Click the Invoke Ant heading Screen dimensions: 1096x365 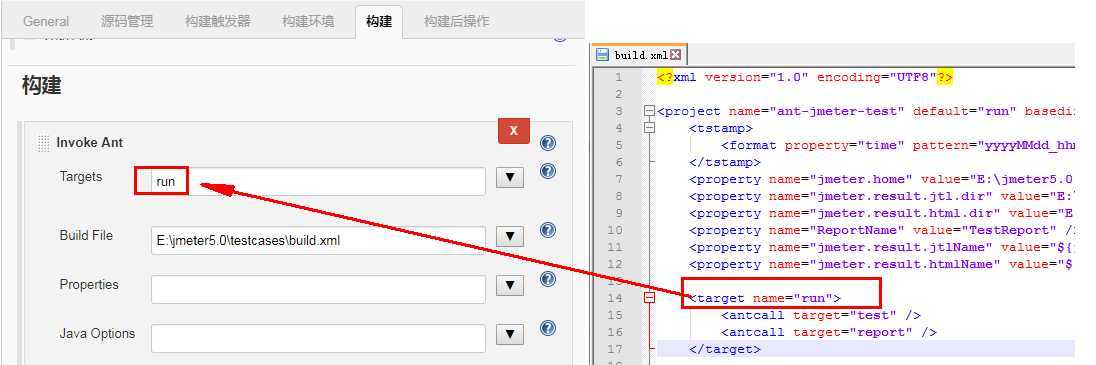point(89,143)
